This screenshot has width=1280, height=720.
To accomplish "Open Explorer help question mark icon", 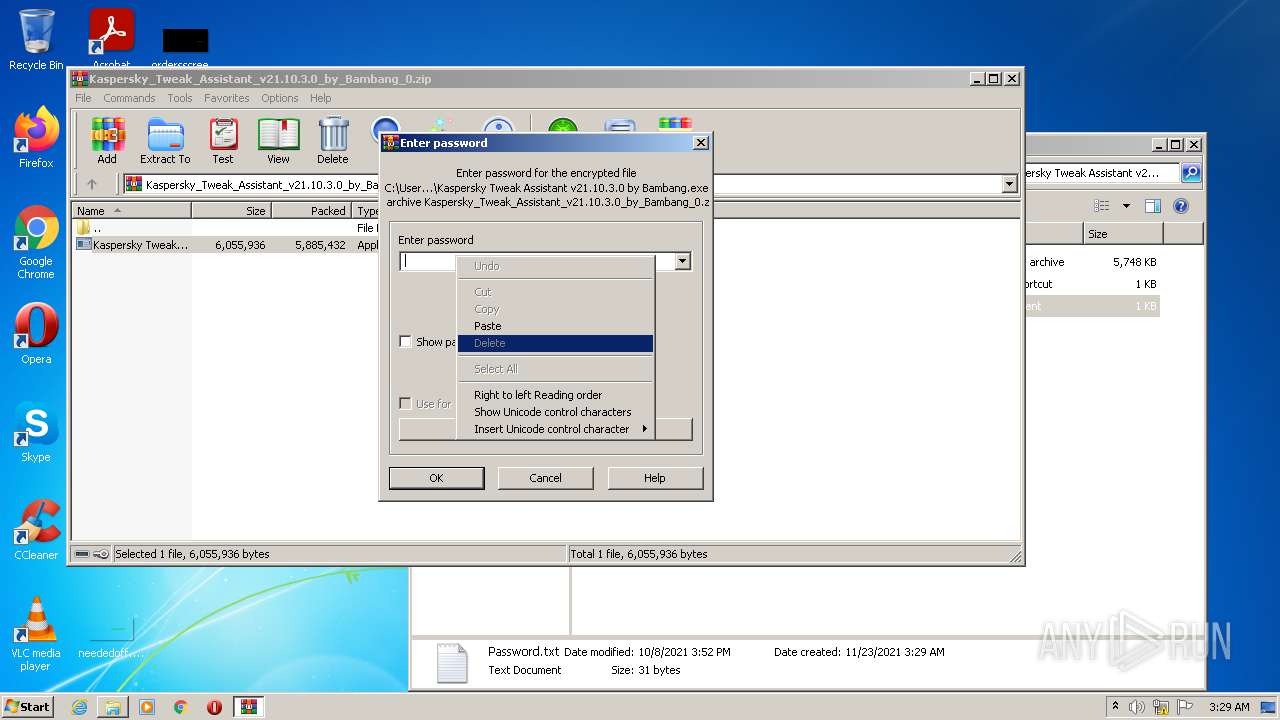I will pos(1181,206).
